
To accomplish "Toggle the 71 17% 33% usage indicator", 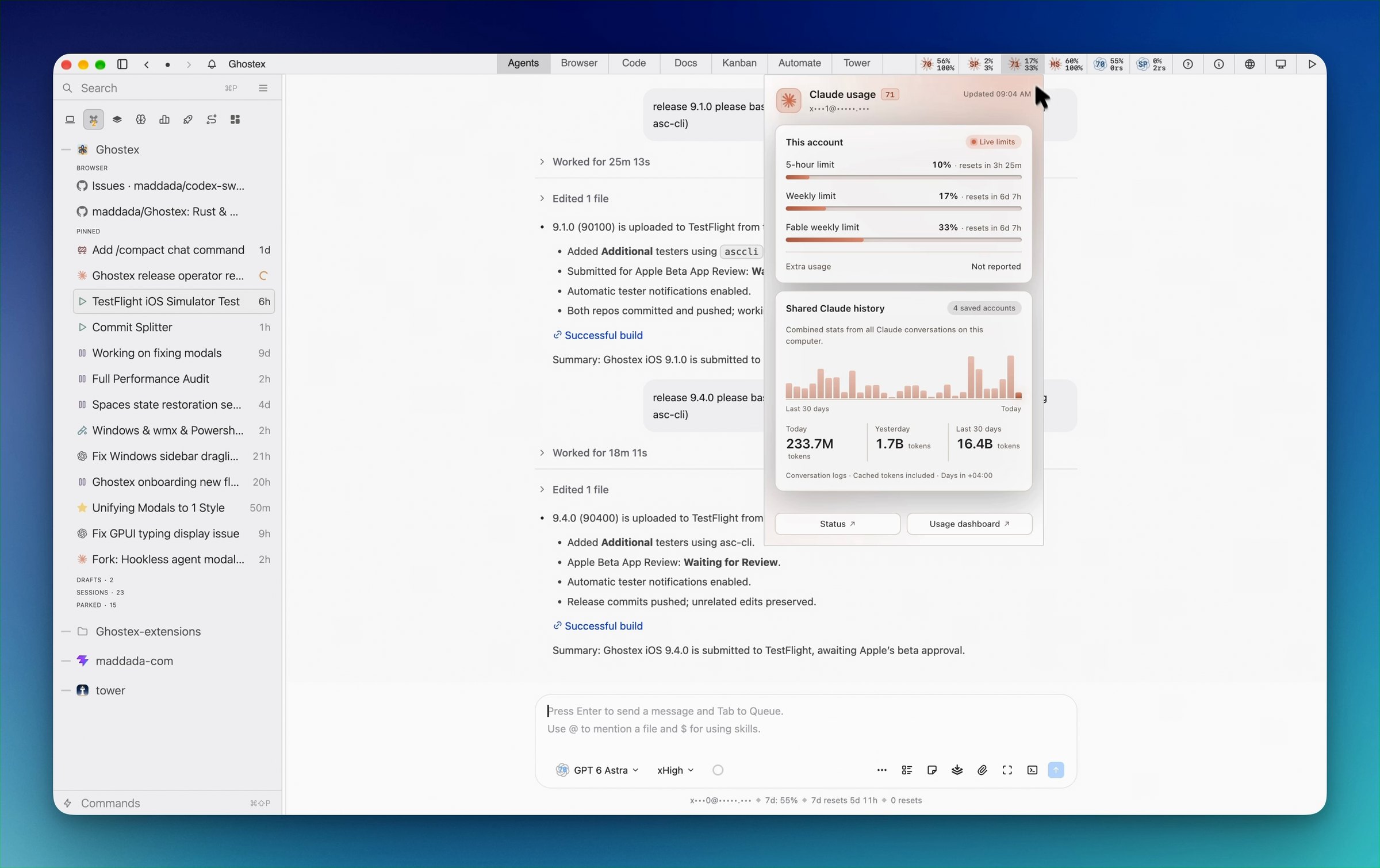I will coord(1023,64).
